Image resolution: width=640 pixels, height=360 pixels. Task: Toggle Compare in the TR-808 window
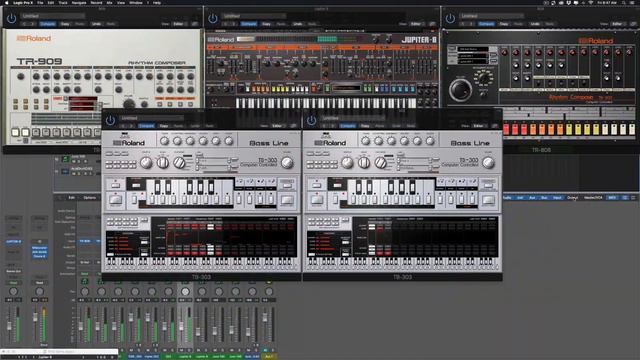486,24
